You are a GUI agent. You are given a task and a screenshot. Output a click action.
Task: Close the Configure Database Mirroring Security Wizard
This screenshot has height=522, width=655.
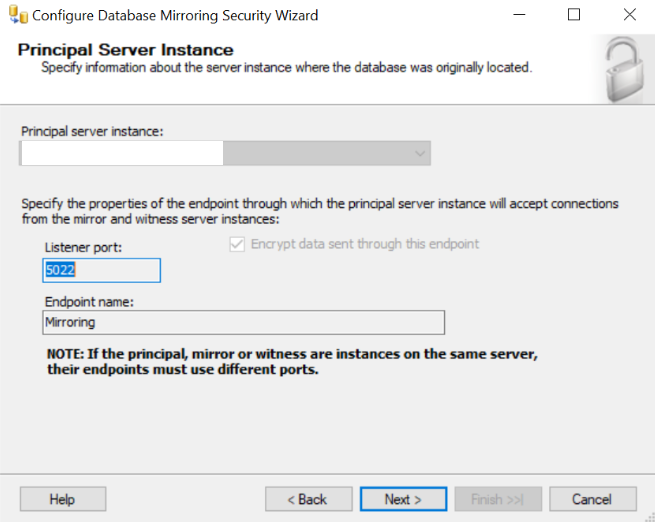pos(628,16)
